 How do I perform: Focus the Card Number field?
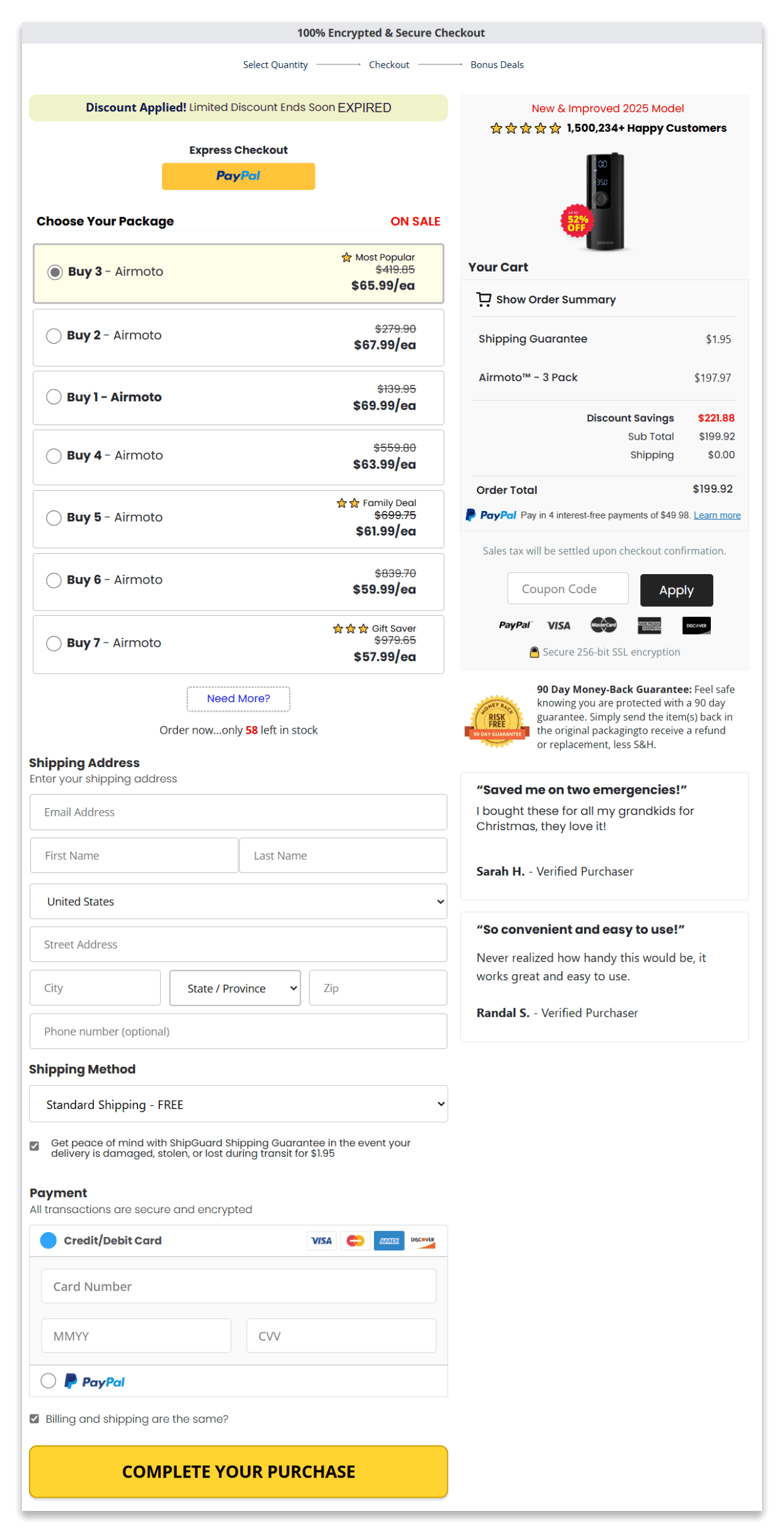click(x=238, y=1286)
